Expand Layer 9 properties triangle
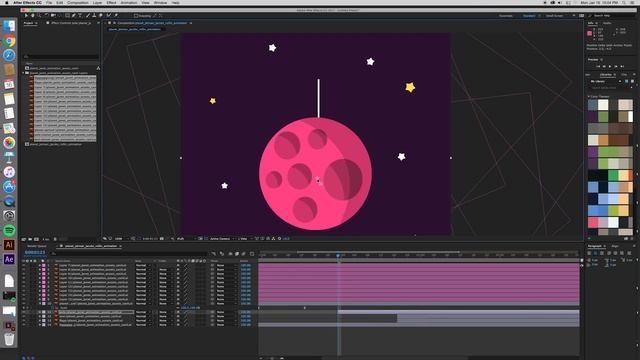The height and width of the screenshot is (360, 640). (40, 273)
